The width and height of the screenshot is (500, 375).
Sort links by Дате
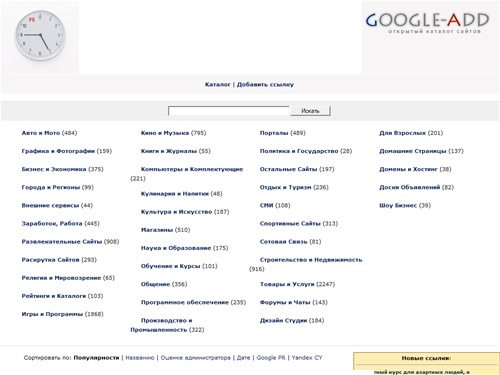[243, 358]
